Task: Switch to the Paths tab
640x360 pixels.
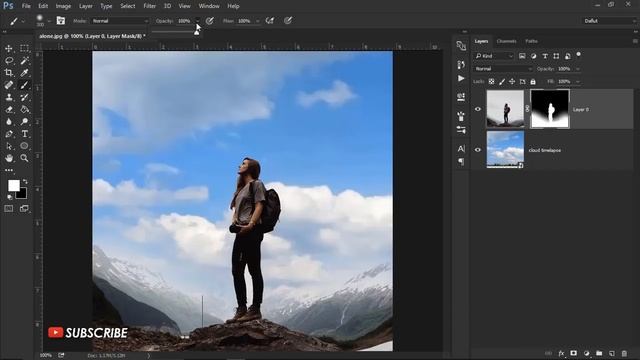Action: [x=531, y=41]
